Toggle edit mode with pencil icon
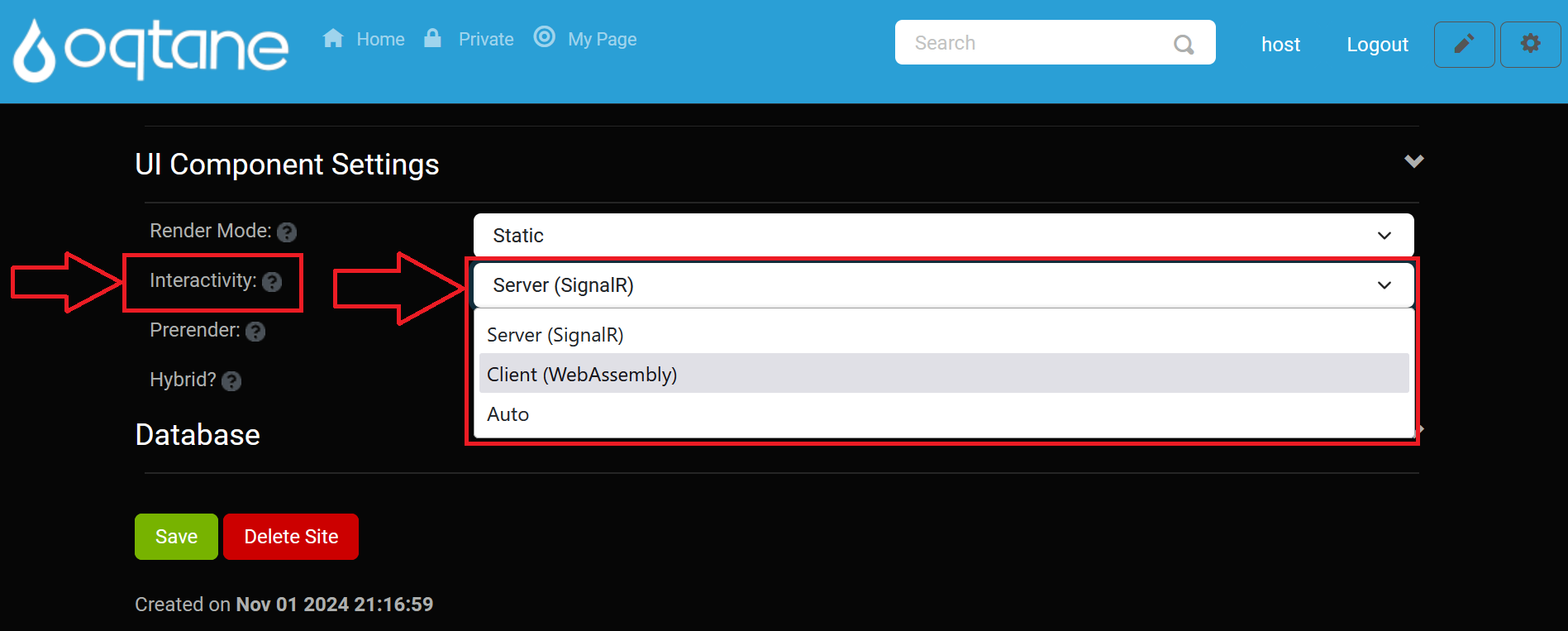Image resolution: width=1568 pixels, height=631 pixels. pyautogui.click(x=1464, y=45)
